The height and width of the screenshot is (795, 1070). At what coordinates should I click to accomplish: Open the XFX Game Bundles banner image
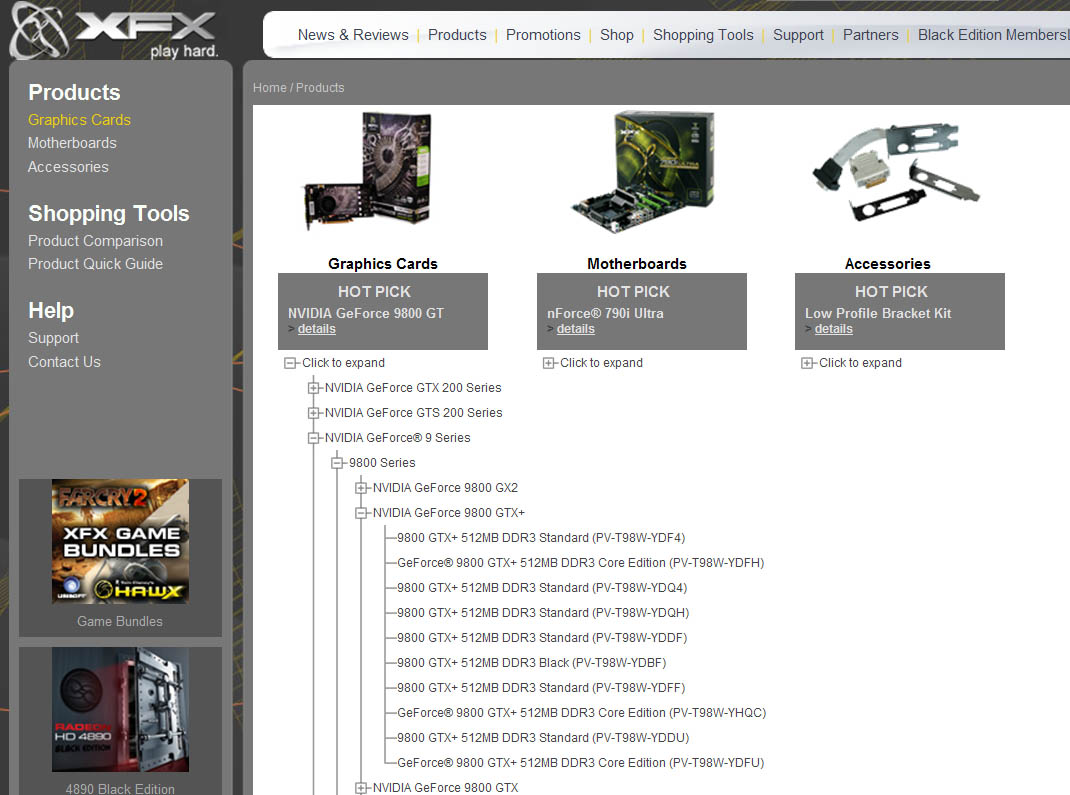tap(120, 541)
